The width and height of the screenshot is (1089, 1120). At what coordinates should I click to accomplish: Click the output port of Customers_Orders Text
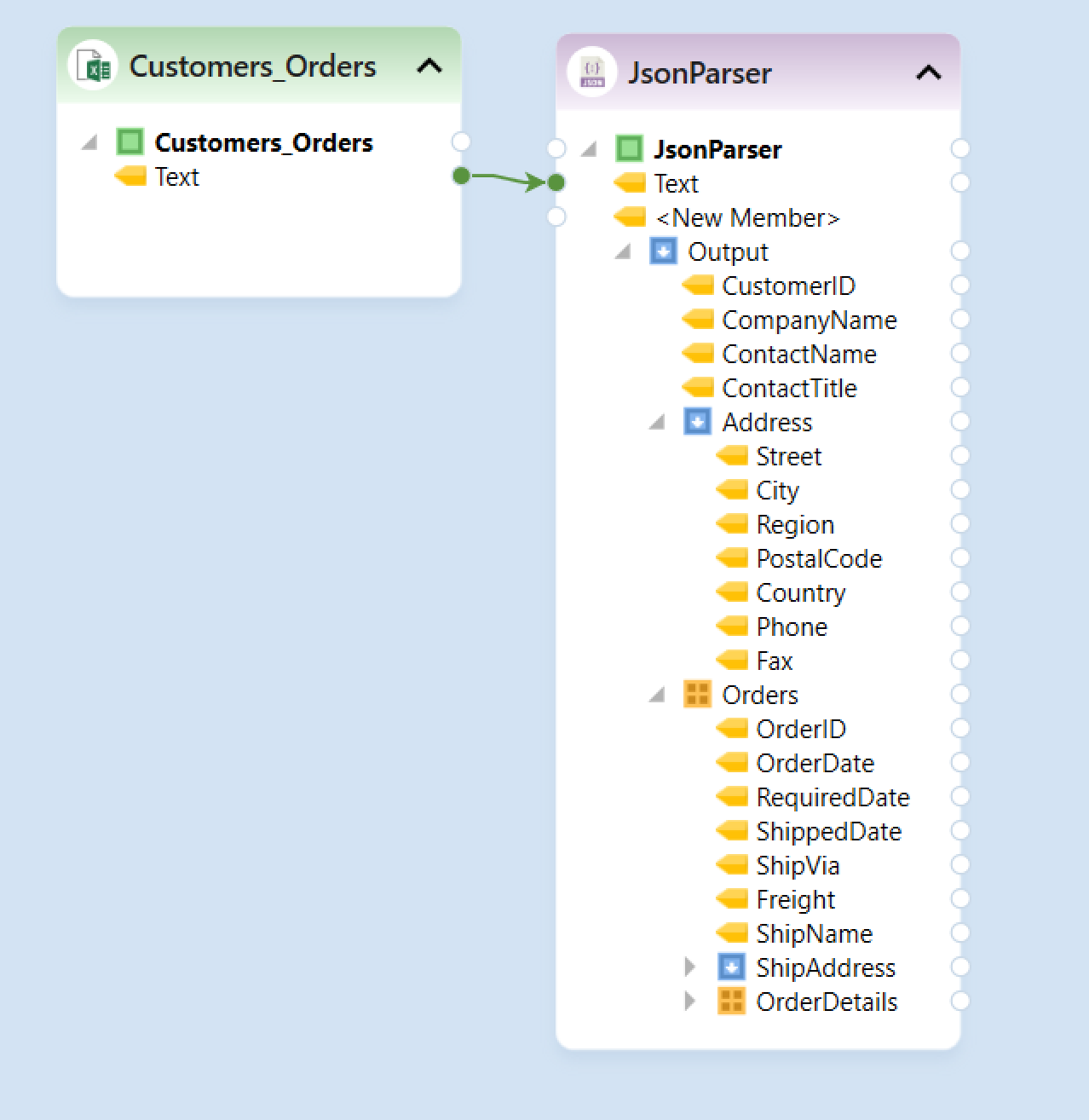(461, 176)
